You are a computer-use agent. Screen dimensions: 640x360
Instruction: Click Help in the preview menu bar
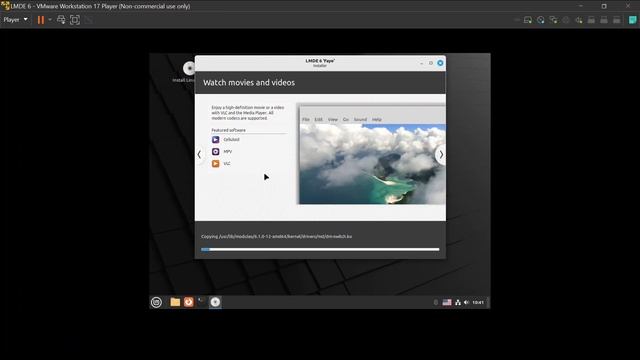click(377, 120)
